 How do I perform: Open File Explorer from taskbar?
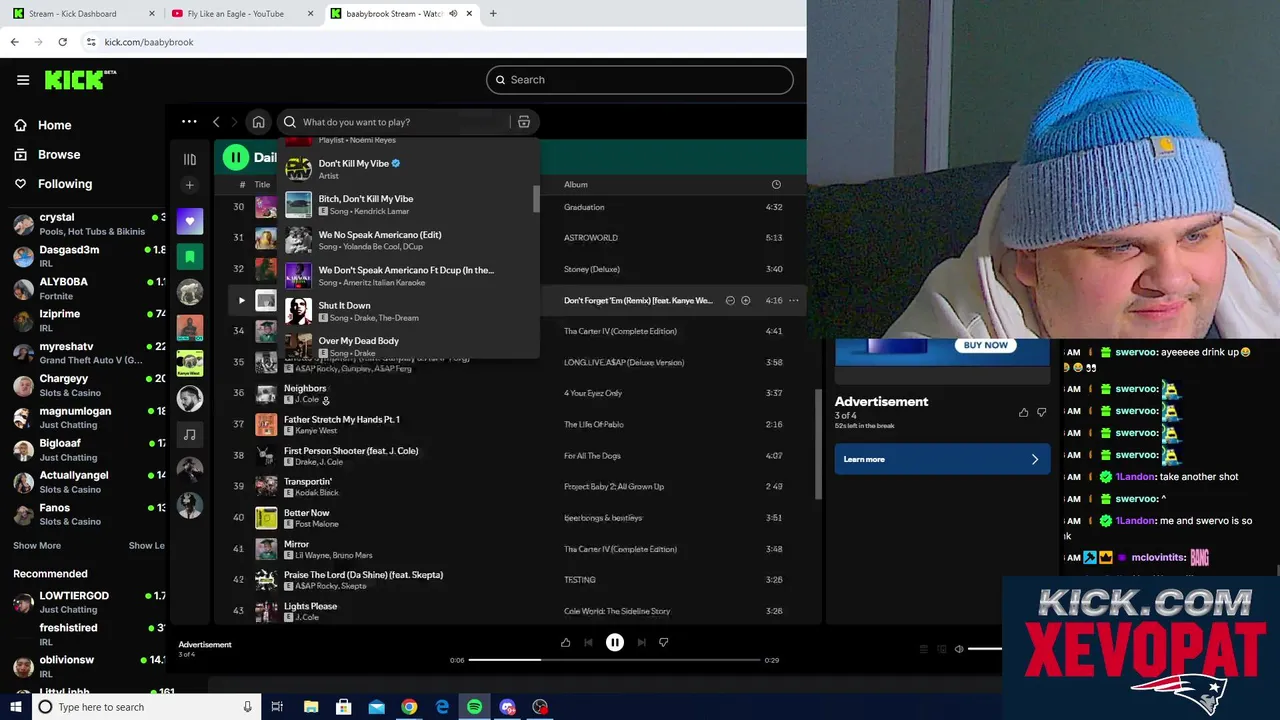tap(311, 707)
